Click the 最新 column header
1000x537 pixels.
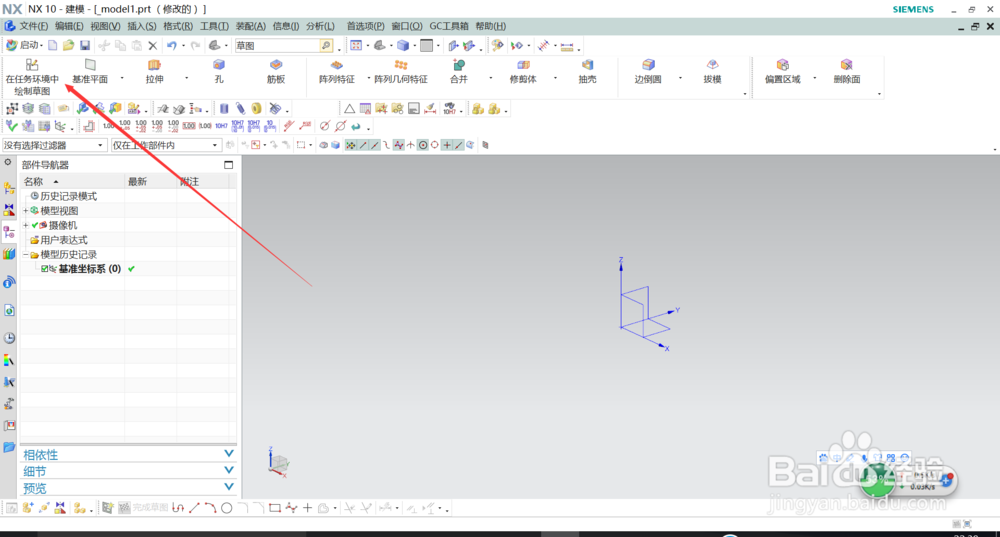[151, 182]
